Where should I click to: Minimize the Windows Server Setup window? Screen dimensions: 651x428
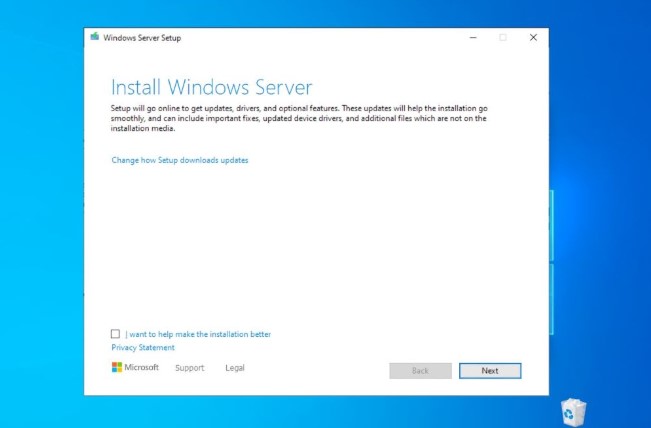[473, 37]
